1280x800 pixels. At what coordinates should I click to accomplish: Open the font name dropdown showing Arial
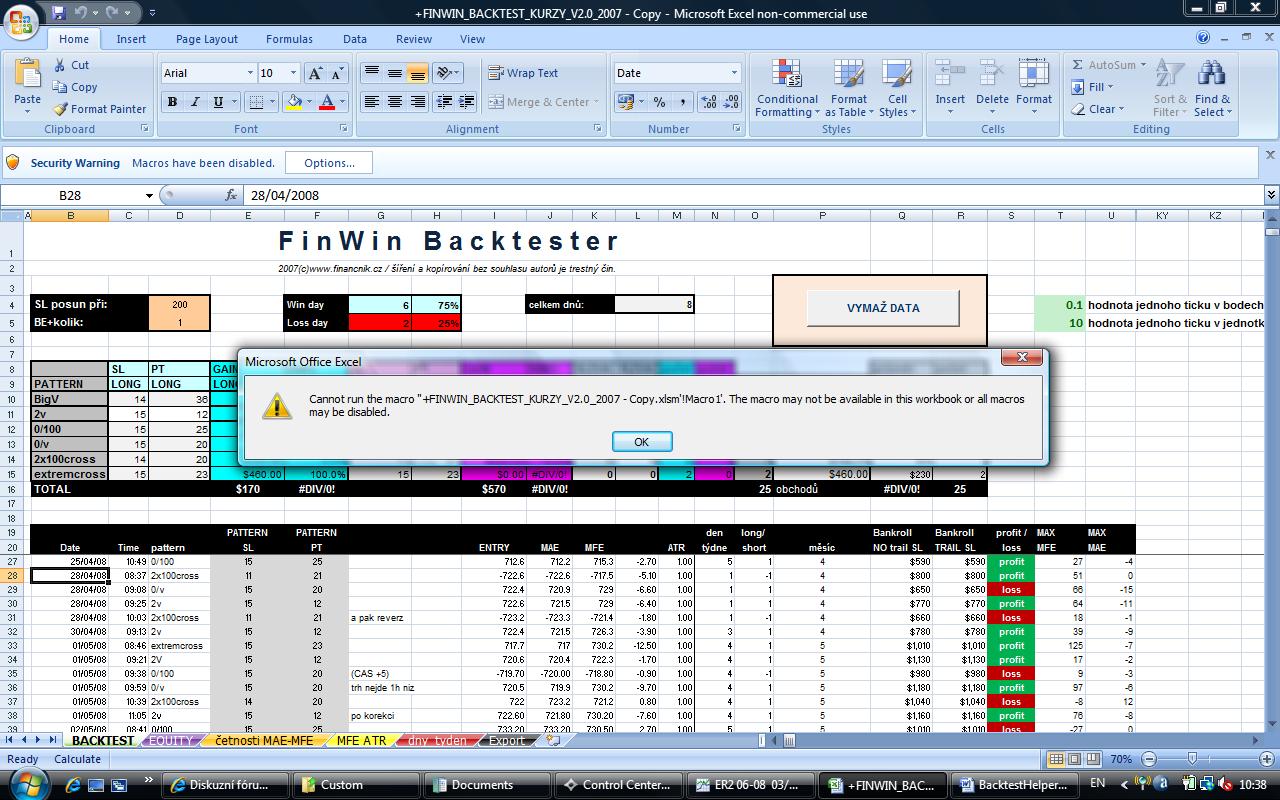(250, 73)
